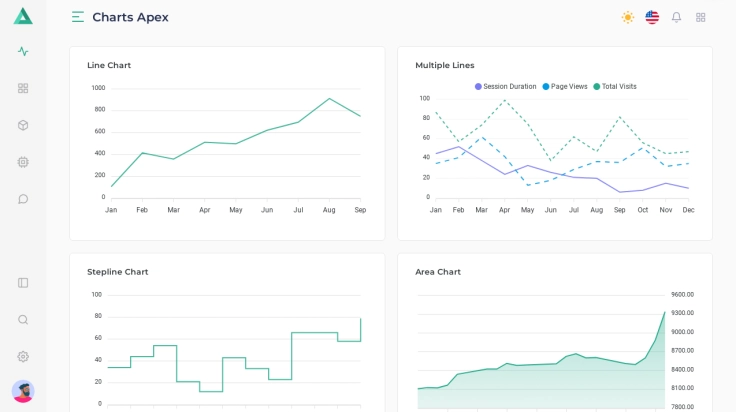736x412 pixels.
Task: Toggle Total Visits series in legend
Action: [x=619, y=87]
